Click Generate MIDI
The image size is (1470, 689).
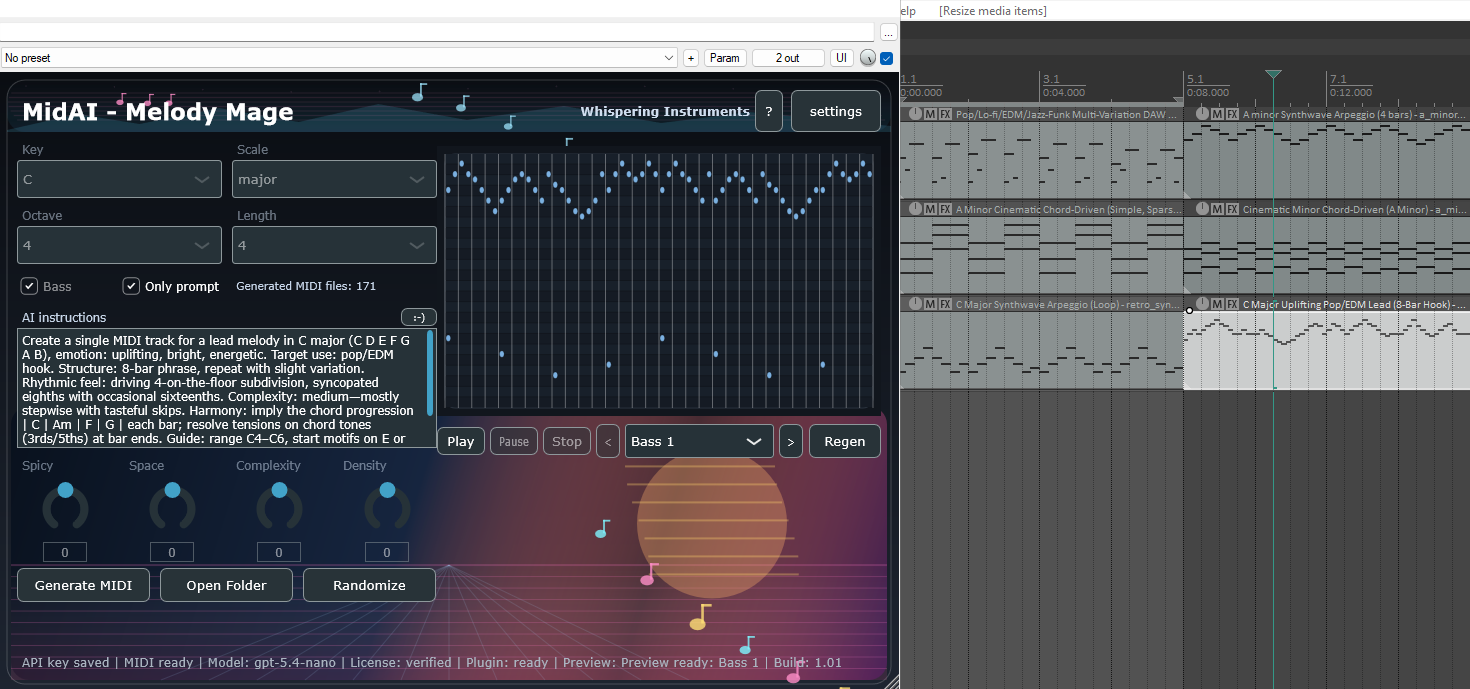click(x=84, y=585)
